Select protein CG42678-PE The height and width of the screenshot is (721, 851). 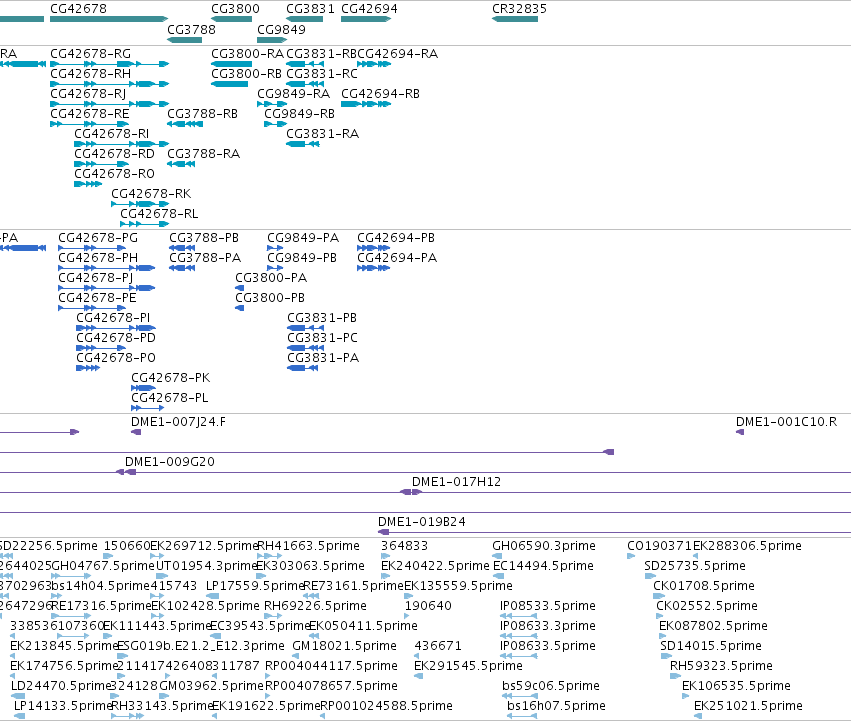tap(92, 308)
